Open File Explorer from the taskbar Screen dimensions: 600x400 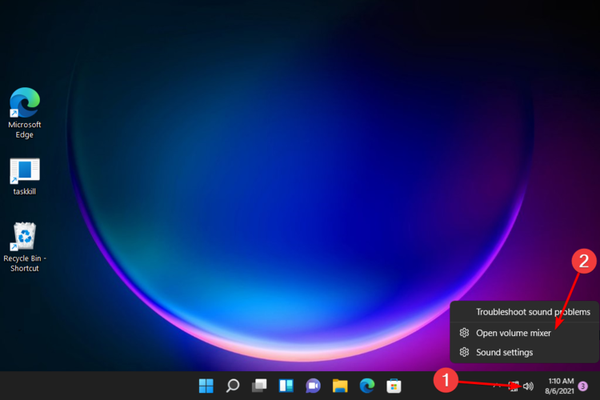click(x=339, y=385)
